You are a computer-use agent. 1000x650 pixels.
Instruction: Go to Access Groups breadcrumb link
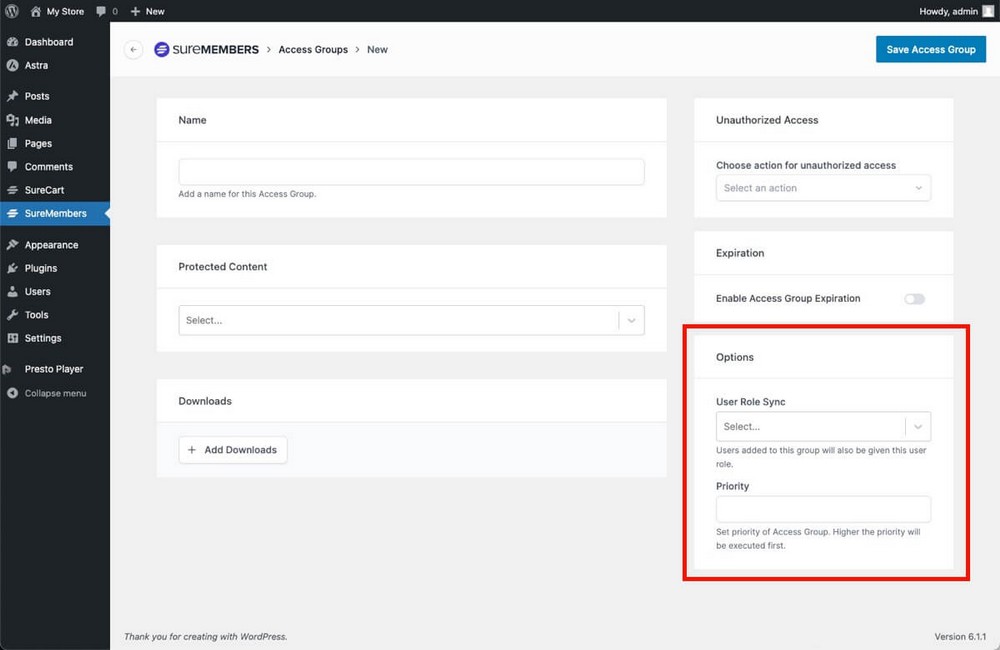313,49
